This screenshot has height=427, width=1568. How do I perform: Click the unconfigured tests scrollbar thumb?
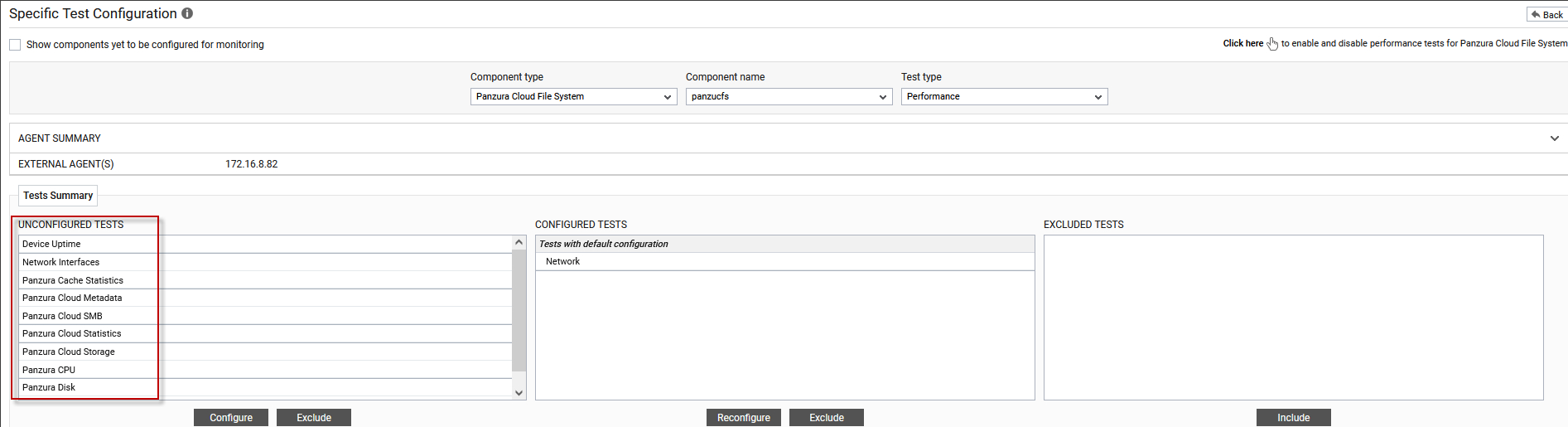click(x=519, y=310)
